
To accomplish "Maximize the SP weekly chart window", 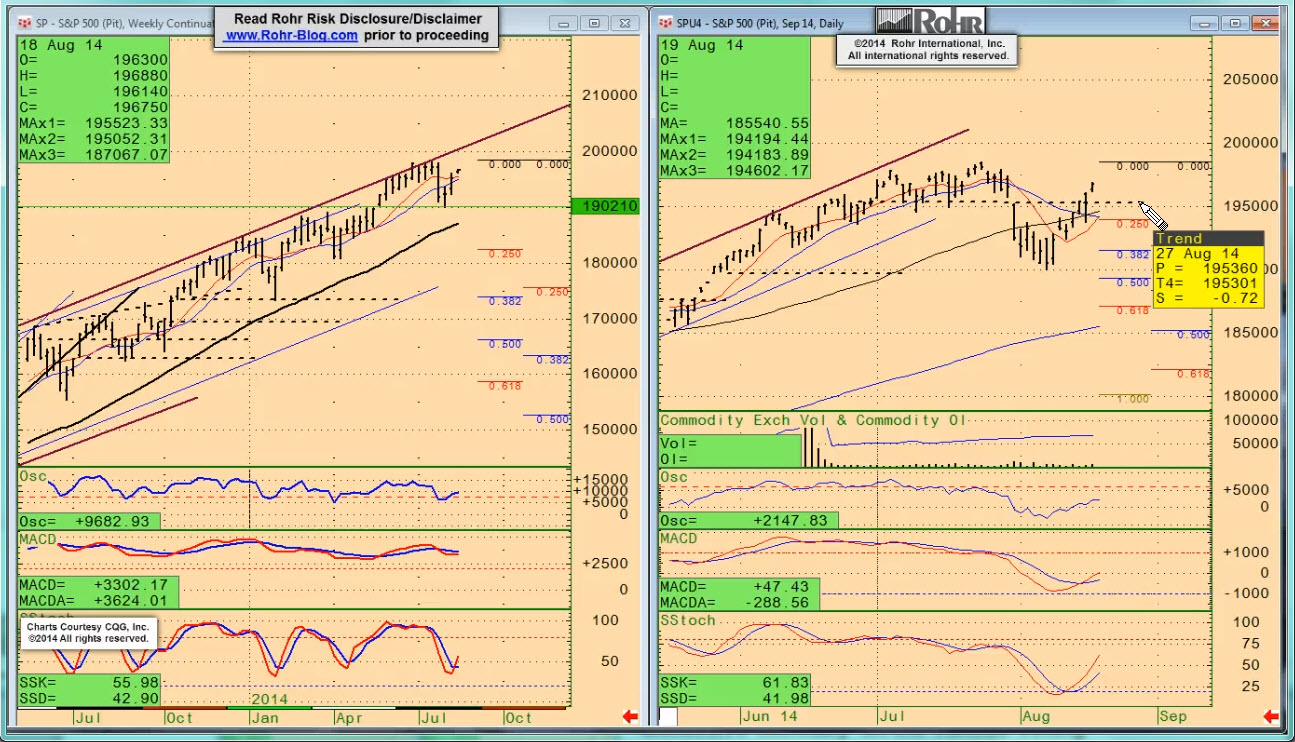I will pos(594,22).
